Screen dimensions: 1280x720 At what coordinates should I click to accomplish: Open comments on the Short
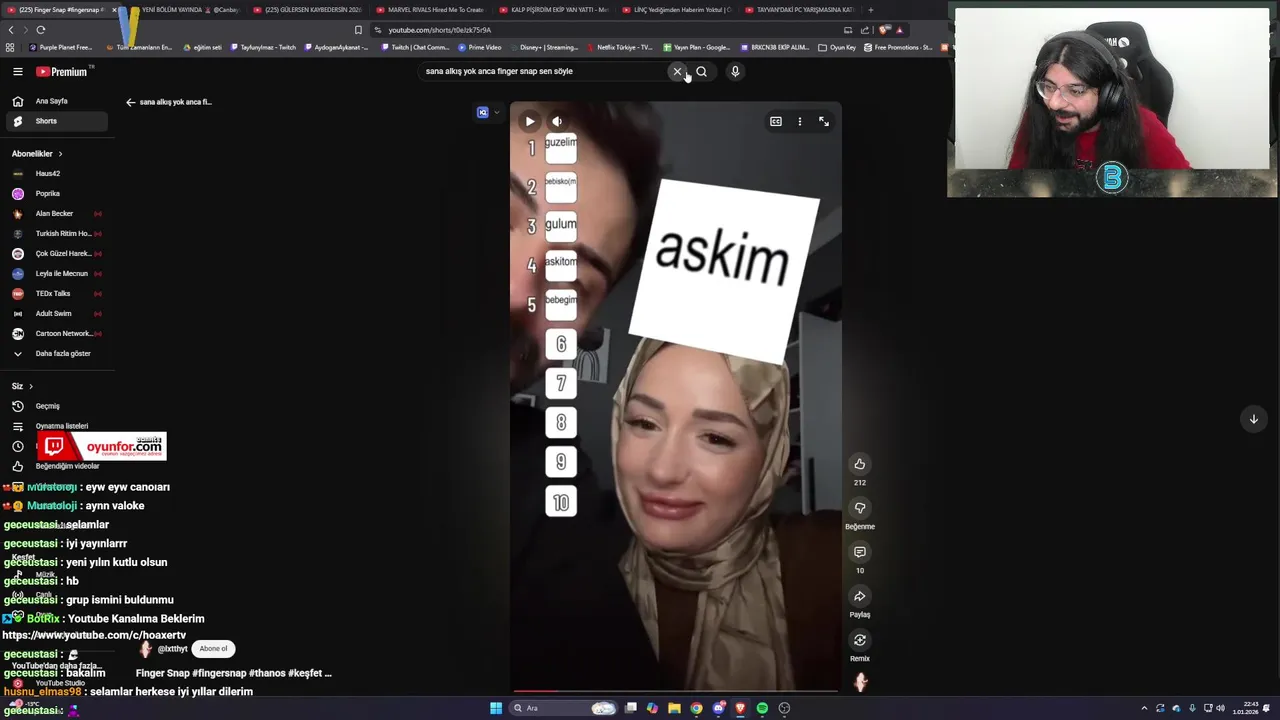click(859, 552)
